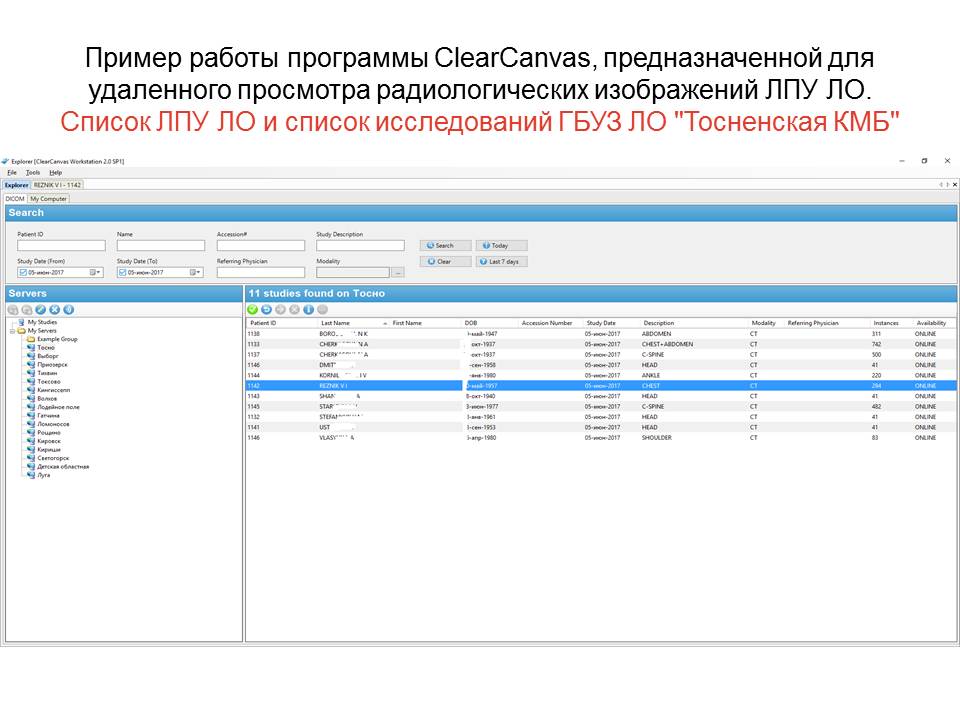
Task: Toggle the Study Date (From) checkbox
Action: [x=23, y=271]
